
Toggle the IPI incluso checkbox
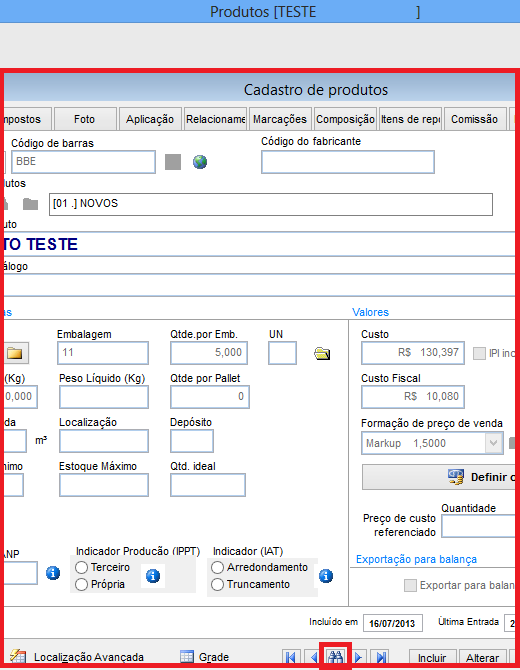coord(479,353)
